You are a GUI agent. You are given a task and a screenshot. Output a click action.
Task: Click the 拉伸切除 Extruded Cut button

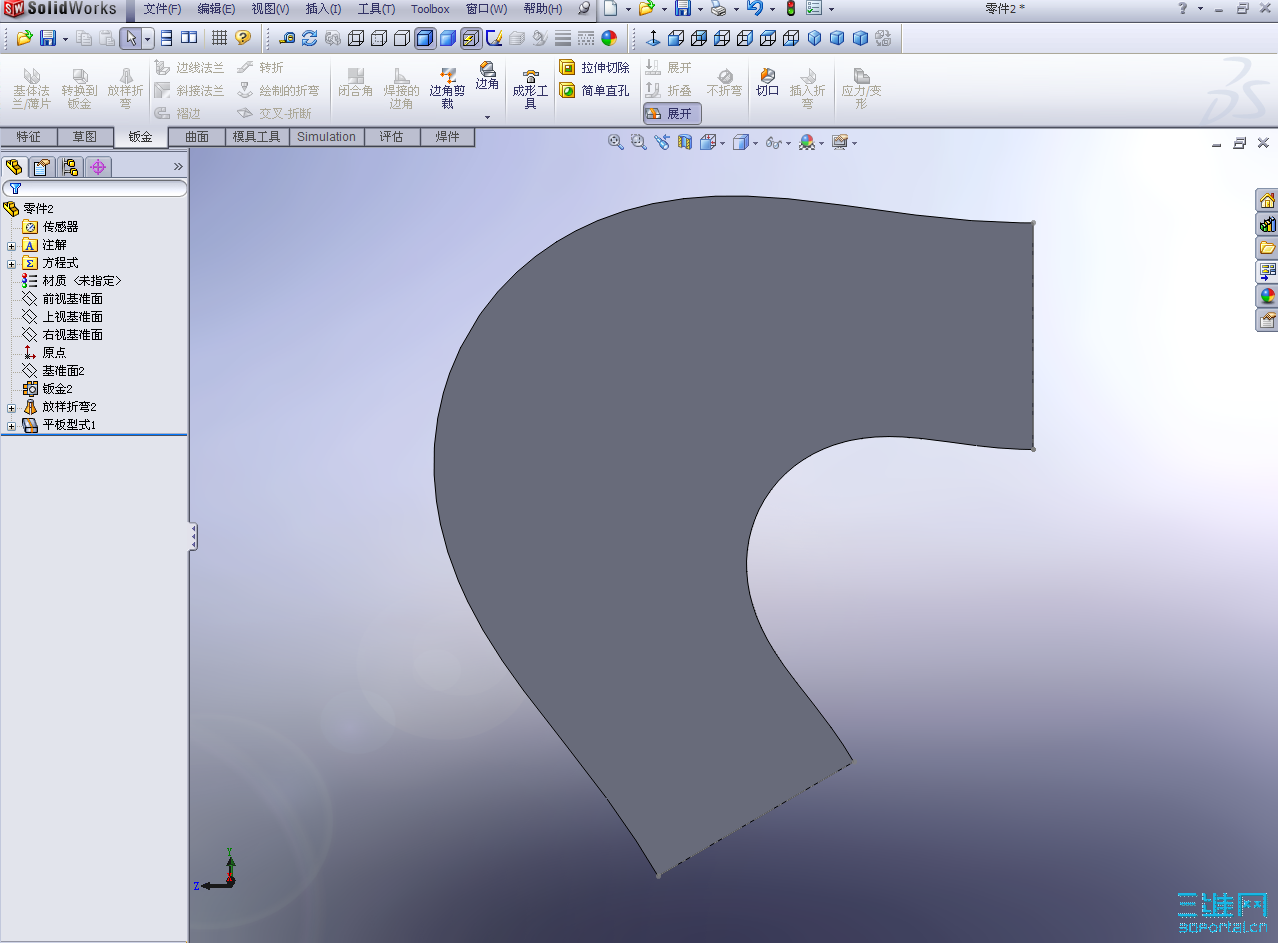(x=595, y=68)
